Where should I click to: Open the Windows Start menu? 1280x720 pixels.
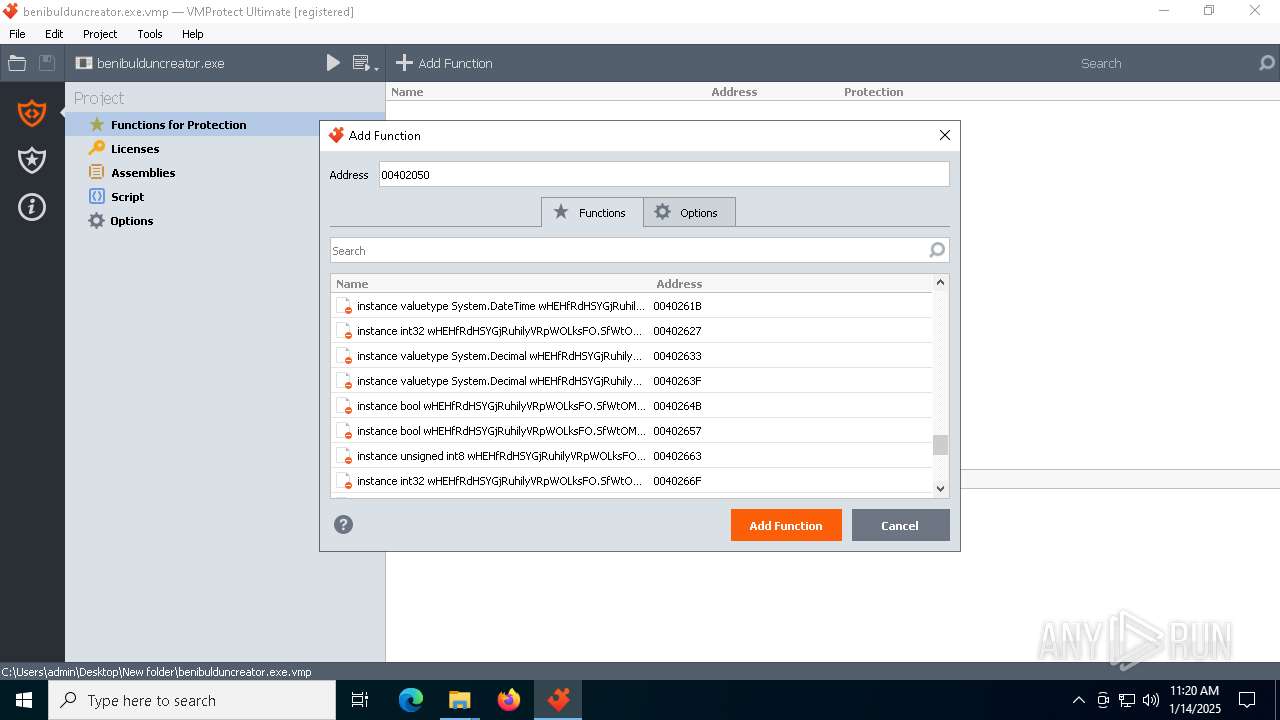click(24, 700)
